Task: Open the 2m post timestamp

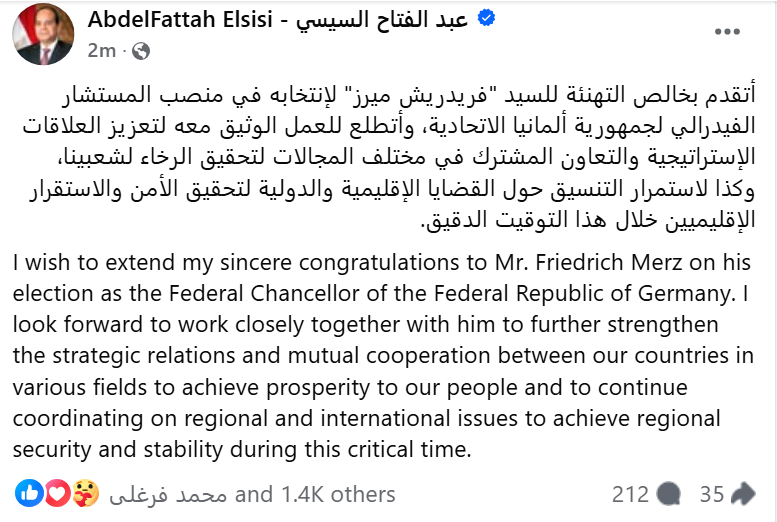Action: pos(102,51)
